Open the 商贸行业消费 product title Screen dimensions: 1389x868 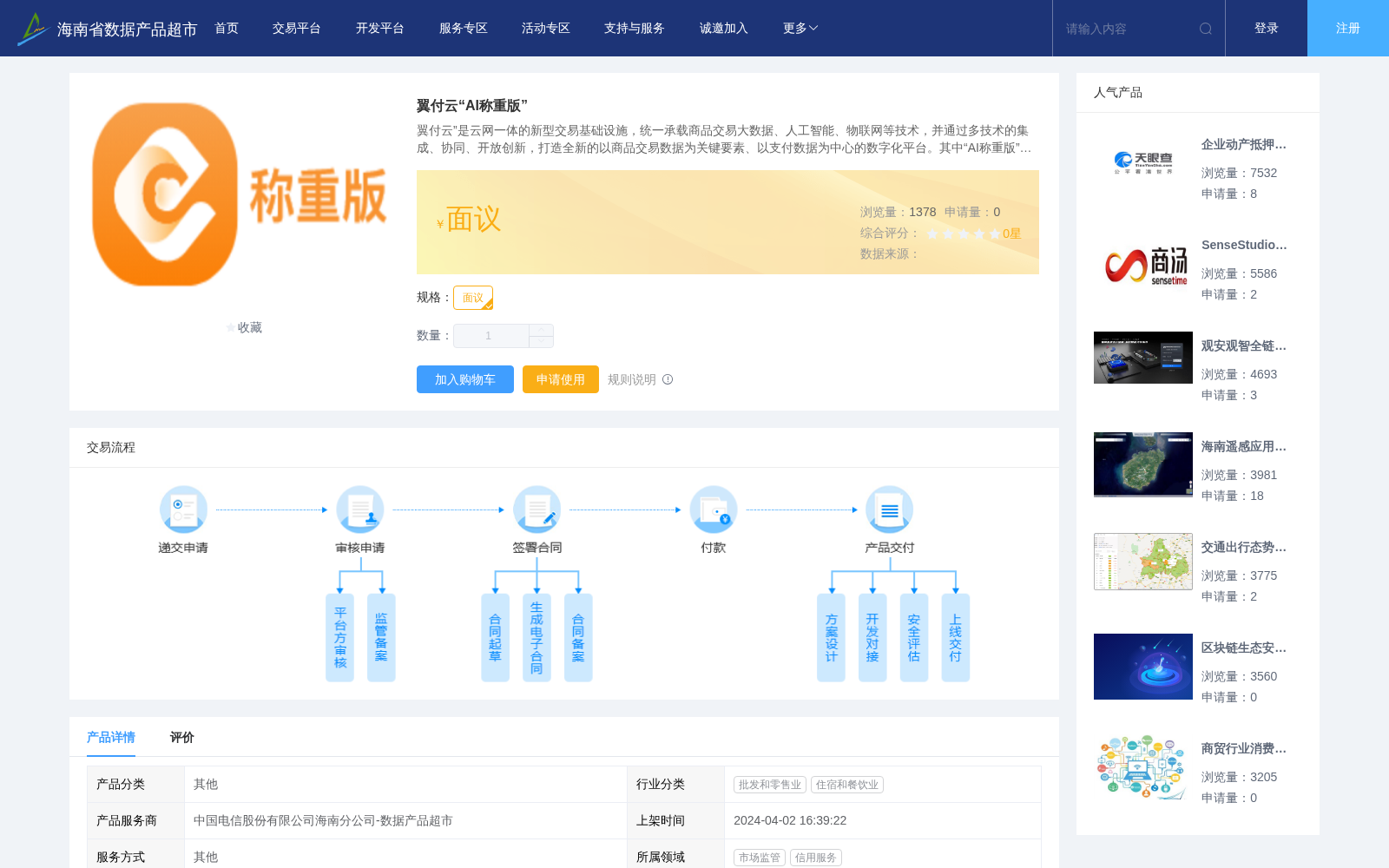point(1244,748)
